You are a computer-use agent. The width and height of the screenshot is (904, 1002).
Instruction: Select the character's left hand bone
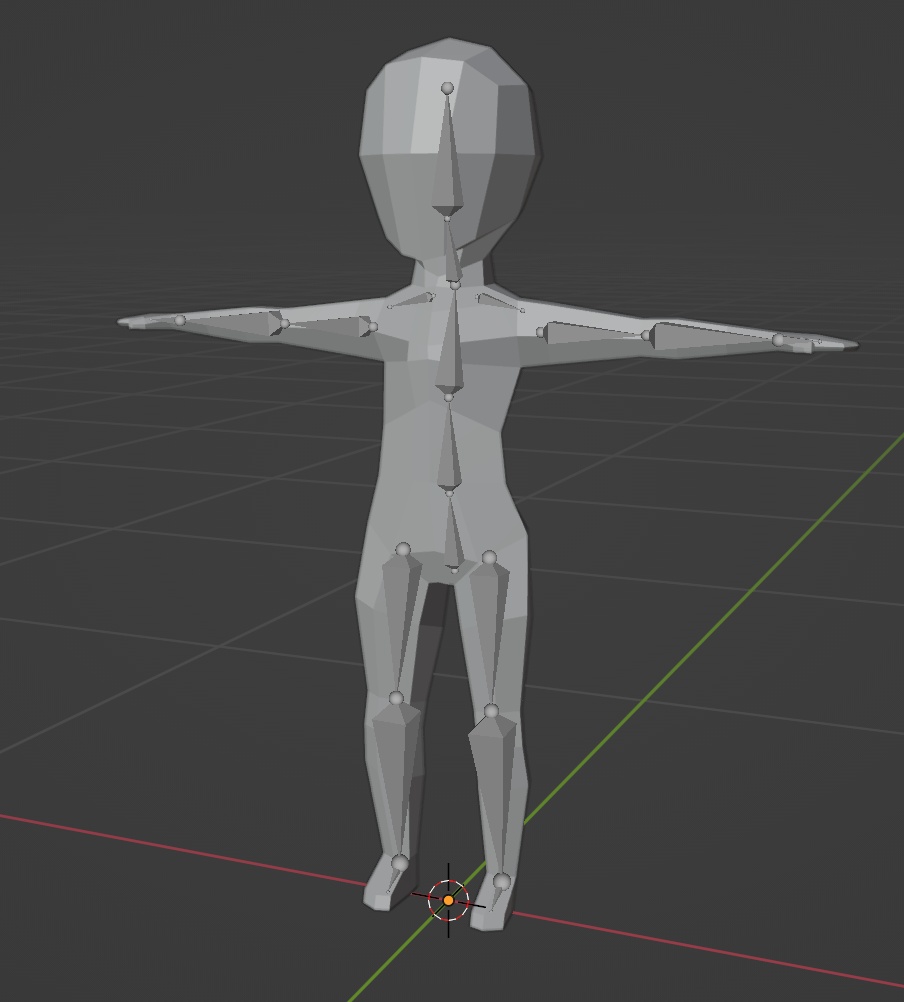(800, 342)
